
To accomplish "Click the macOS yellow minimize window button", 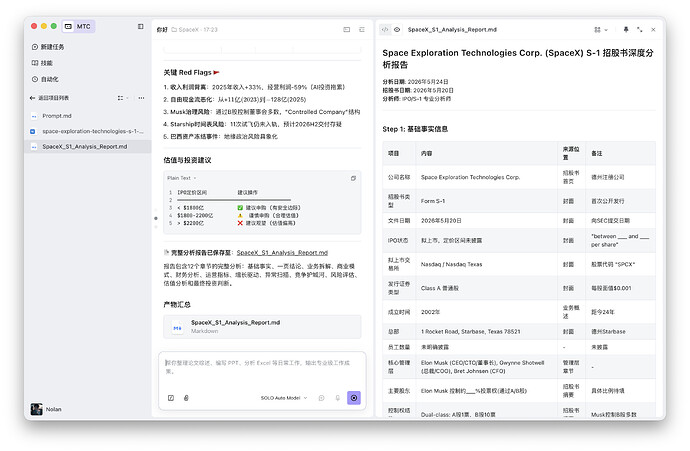I will (x=44, y=26).
